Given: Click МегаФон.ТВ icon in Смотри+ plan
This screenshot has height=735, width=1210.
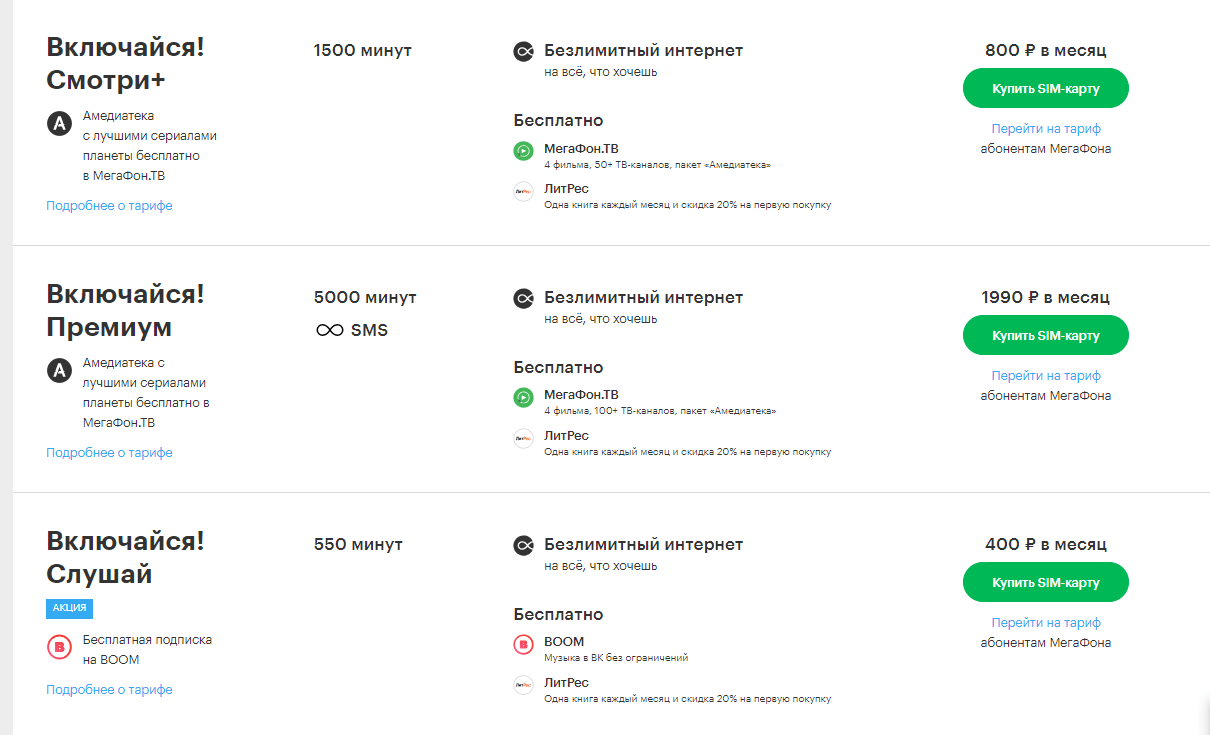Looking at the screenshot, I should (524, 151).
